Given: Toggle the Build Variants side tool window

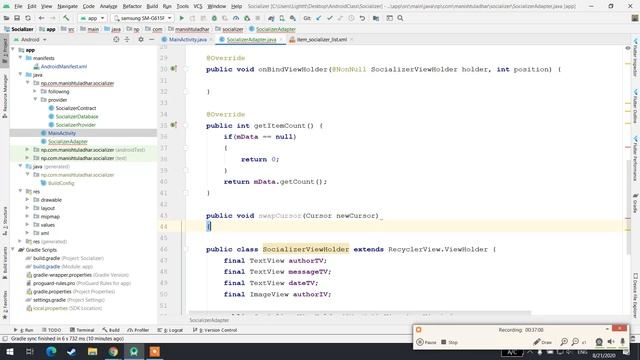Looking at the screenshot, I should tap(5, 263).
